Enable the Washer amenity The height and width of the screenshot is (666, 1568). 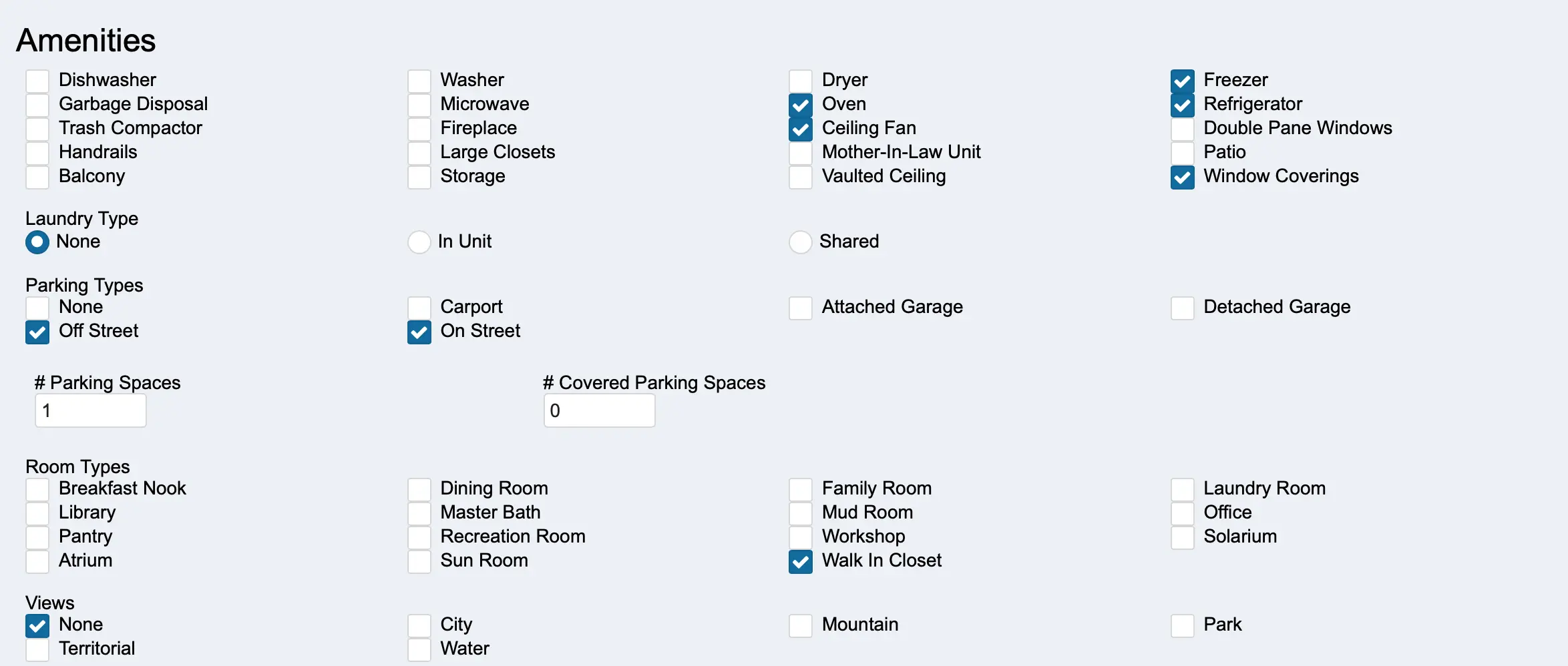tap(419, 81)
